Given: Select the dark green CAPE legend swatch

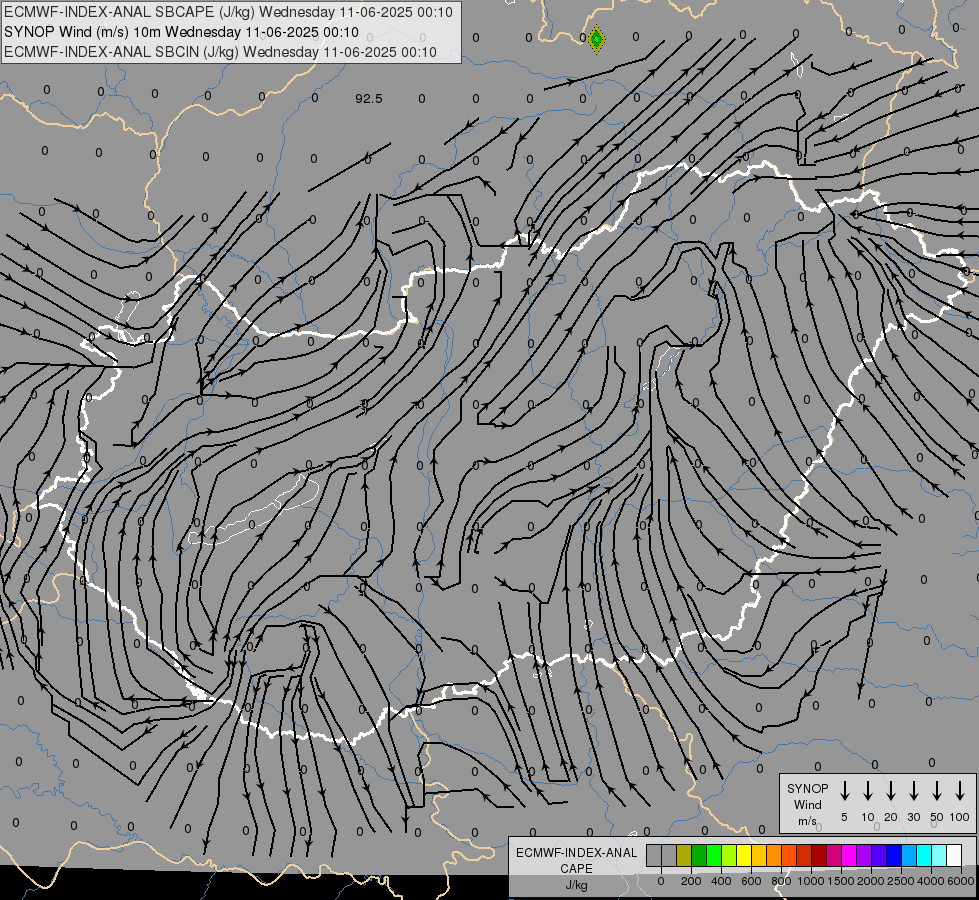Looking at the screenshot, I should tap(699, 855).
